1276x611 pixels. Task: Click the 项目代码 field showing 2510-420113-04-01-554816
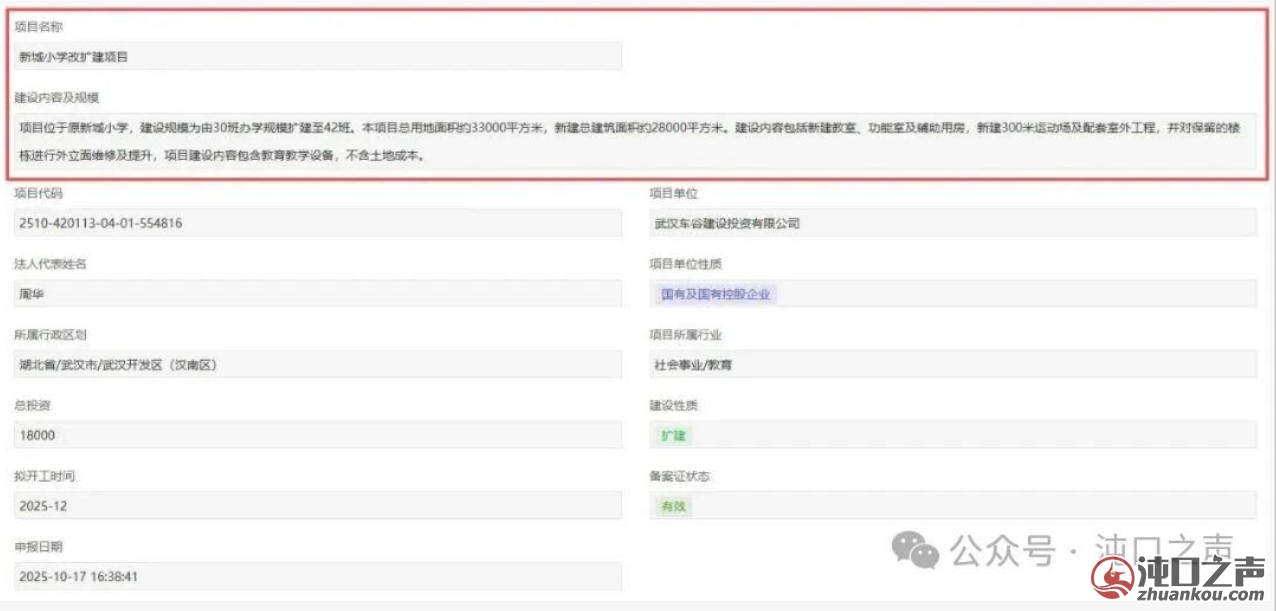click(318, 223)
